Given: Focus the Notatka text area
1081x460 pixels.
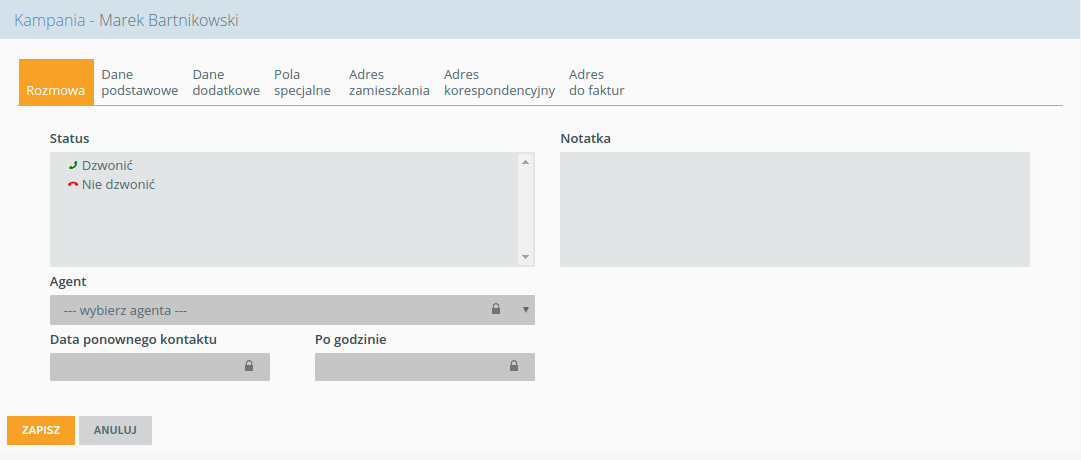Looking at the screenshot, I should click(x=794, y=209).
